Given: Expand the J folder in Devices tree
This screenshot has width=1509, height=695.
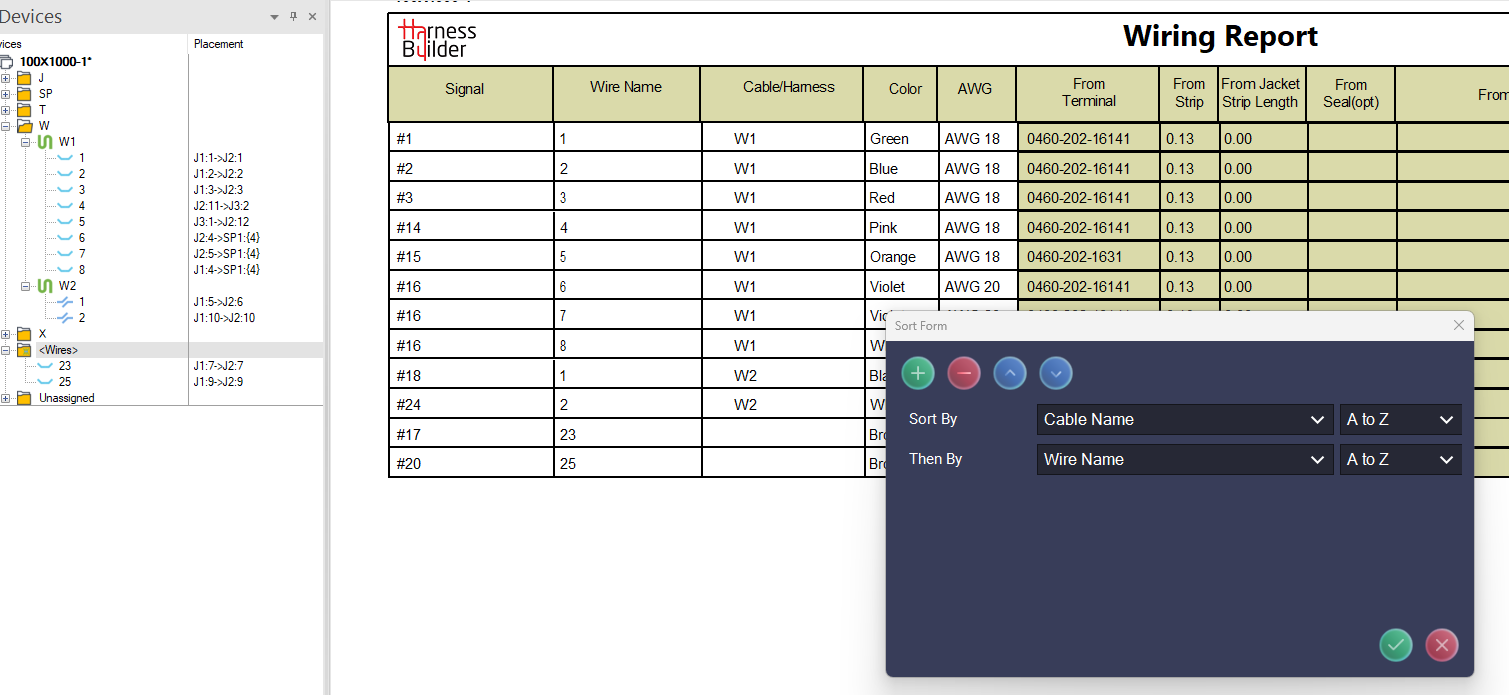Looking at the screenshot, I should [x=6, y=78].
